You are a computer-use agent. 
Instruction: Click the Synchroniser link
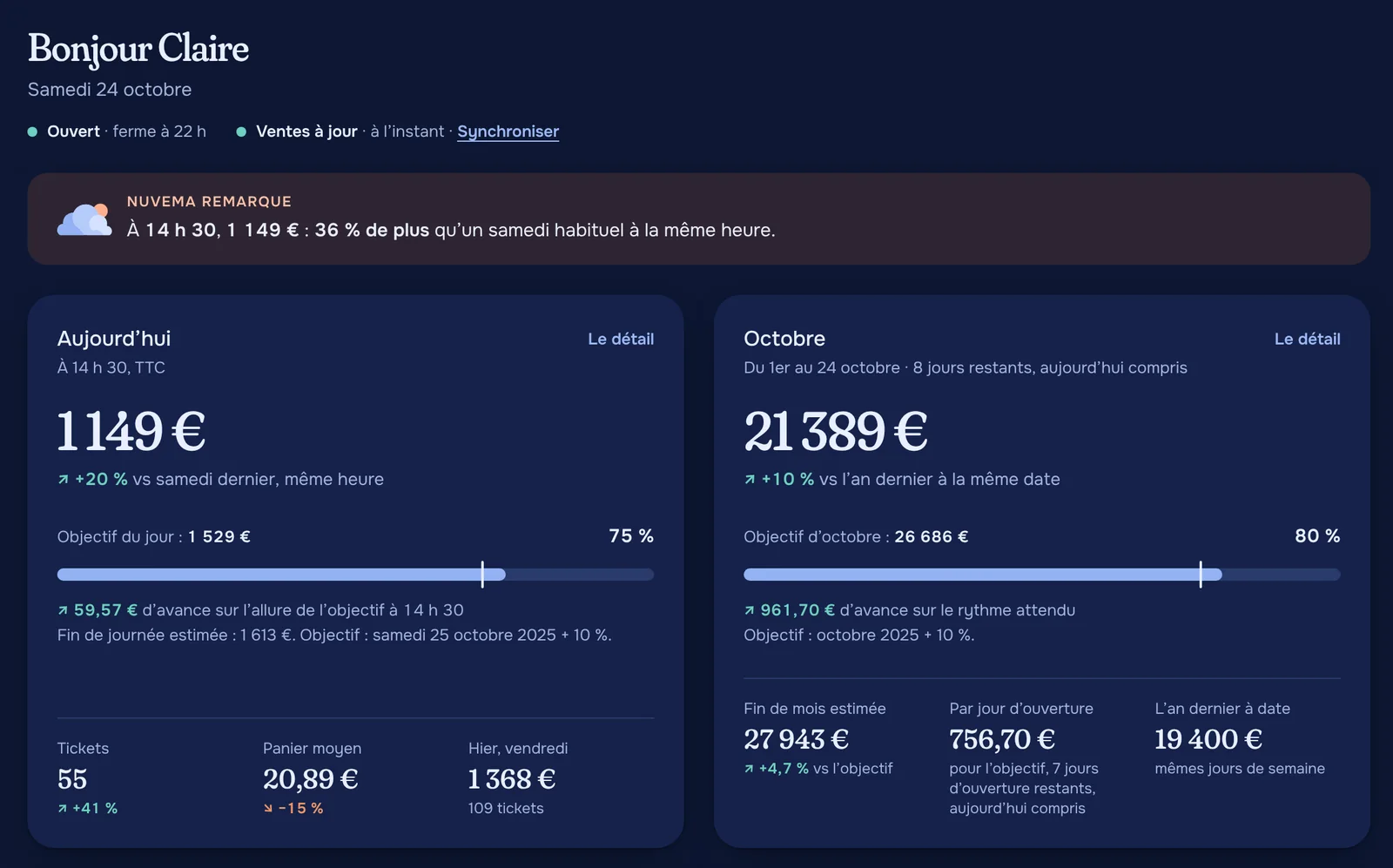(508, 131)
